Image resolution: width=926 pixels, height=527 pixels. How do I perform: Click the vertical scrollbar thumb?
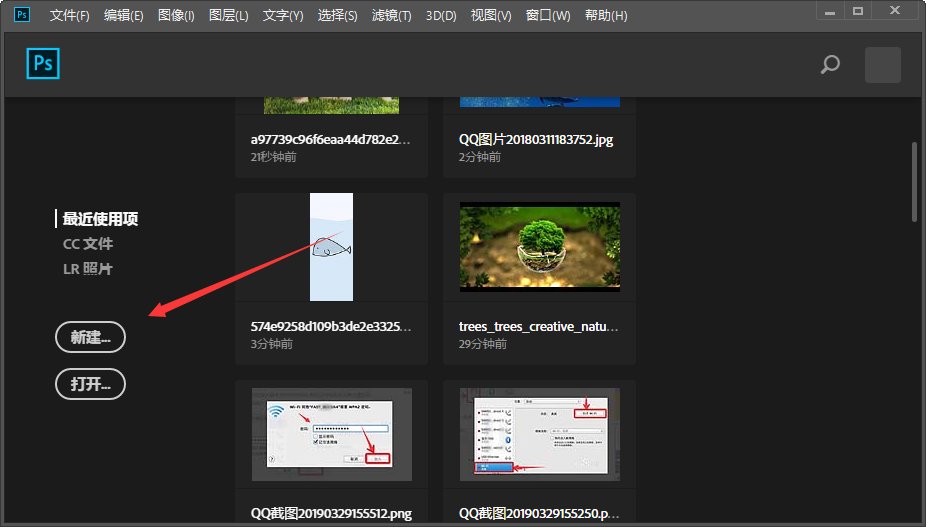(915, 181)
